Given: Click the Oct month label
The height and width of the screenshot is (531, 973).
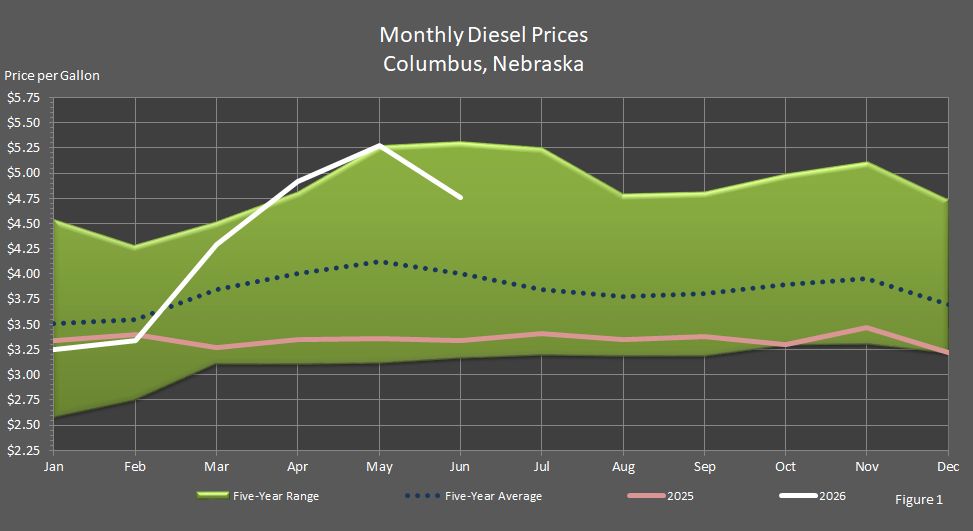Looking at the screenshot, I should point(786,466).
